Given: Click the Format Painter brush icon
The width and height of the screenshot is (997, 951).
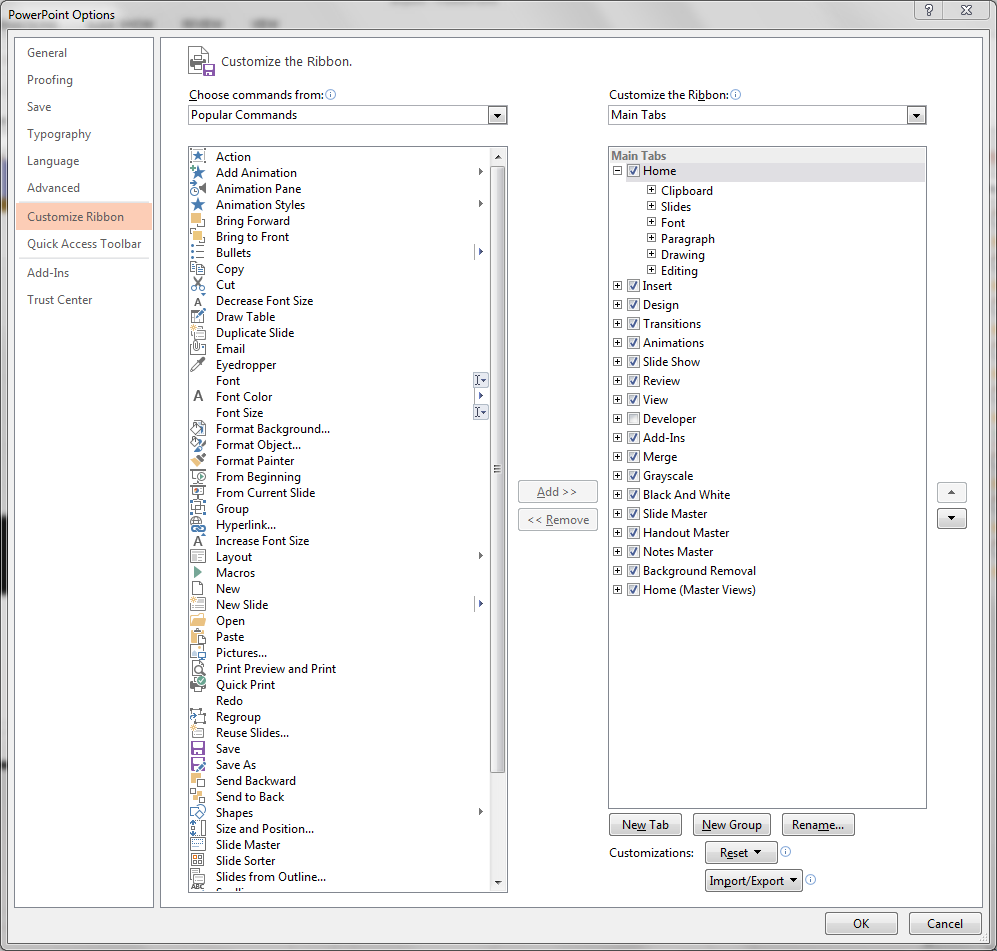Looking at the screenshot, I should click(198, 460).
